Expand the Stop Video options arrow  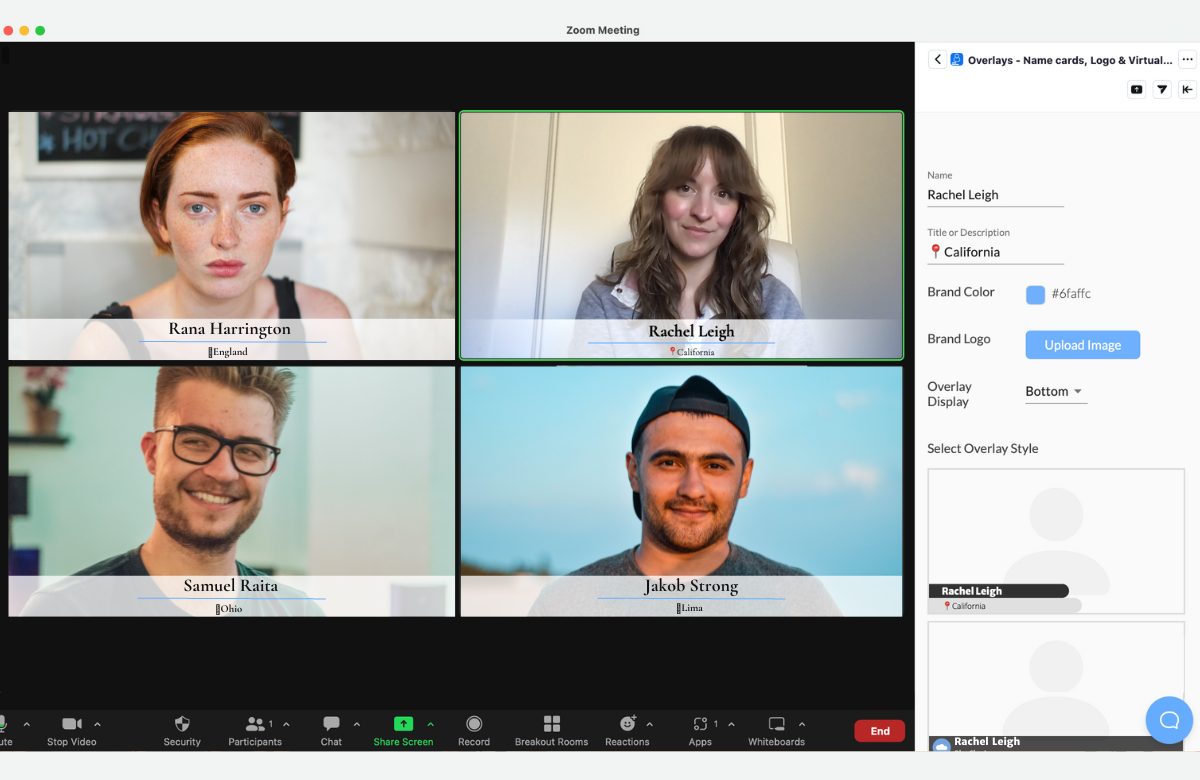[98, 724]
